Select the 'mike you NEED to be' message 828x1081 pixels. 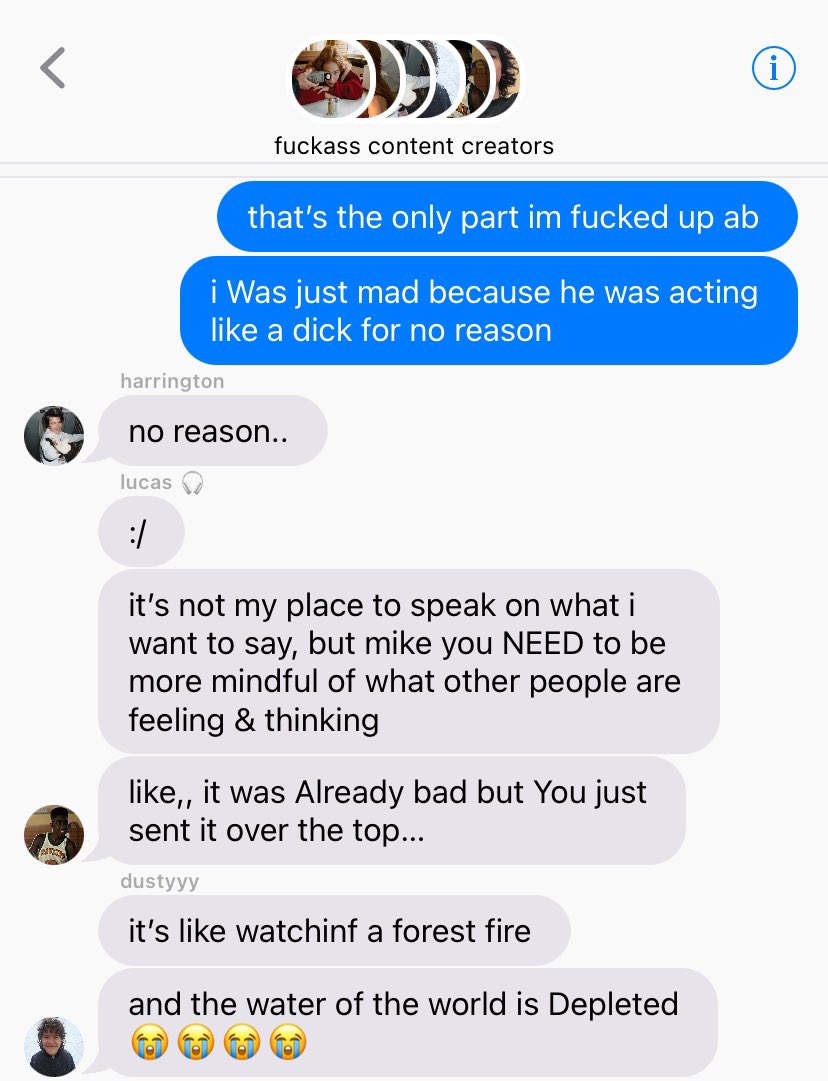[409, 662]
